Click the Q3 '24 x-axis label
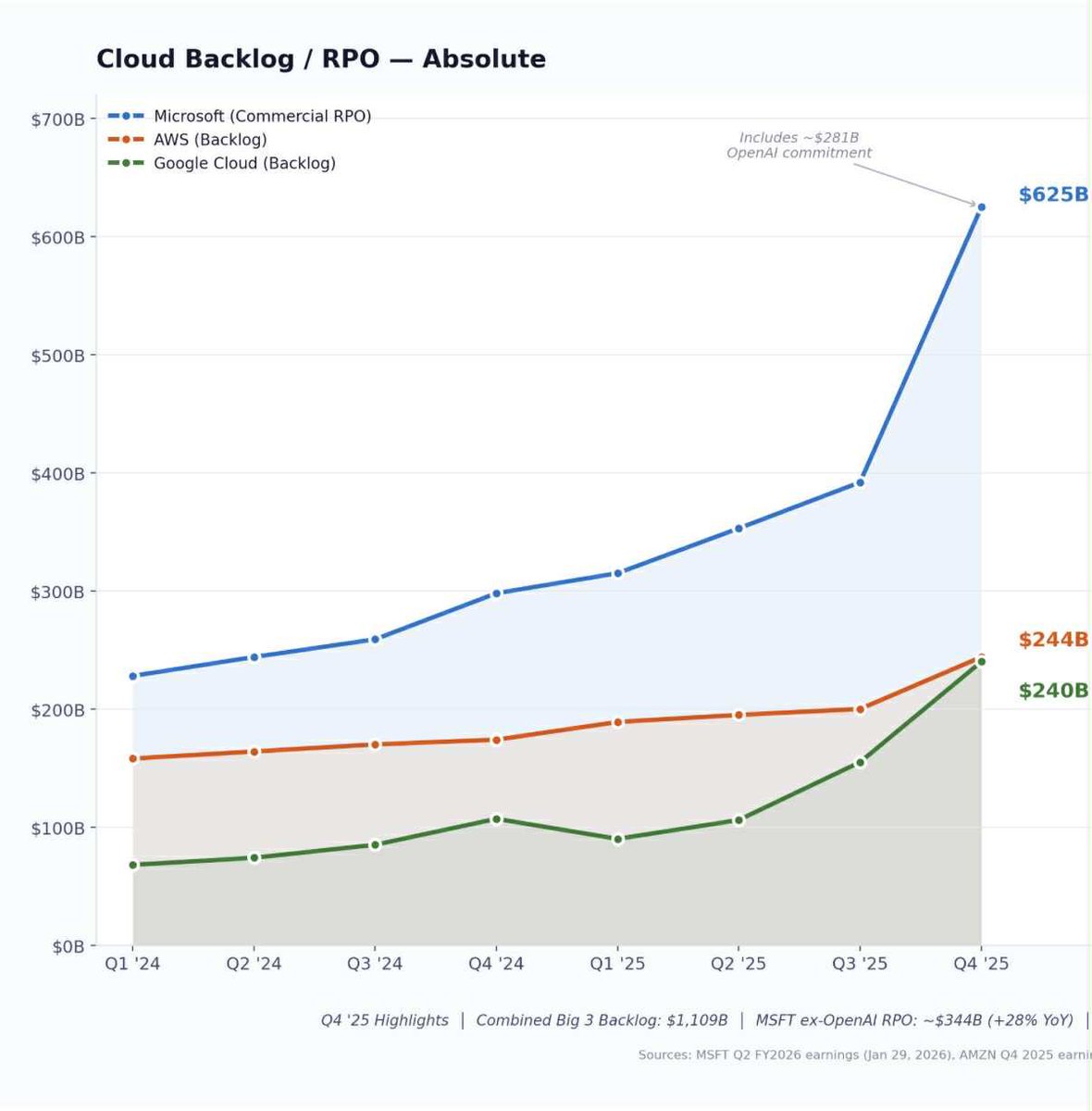This screenshot has height=1111, width=1092. (375, 964)
